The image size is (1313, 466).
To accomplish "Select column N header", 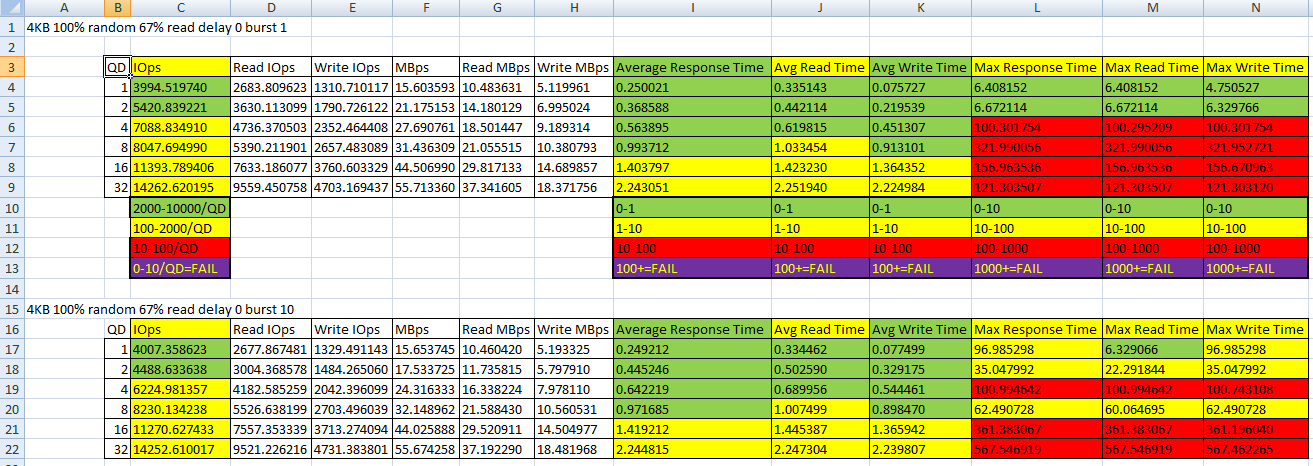I will tap(1254, 9).
